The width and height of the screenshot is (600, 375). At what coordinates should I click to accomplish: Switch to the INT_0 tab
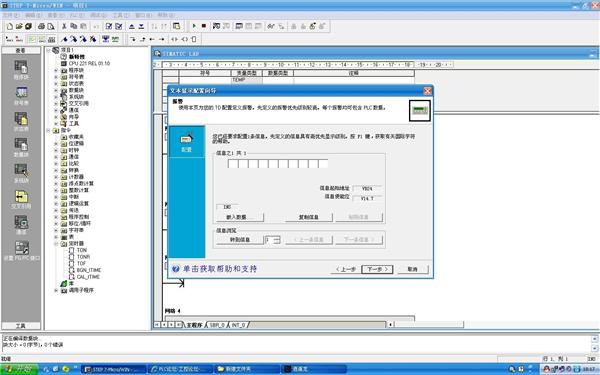(238, 325)
